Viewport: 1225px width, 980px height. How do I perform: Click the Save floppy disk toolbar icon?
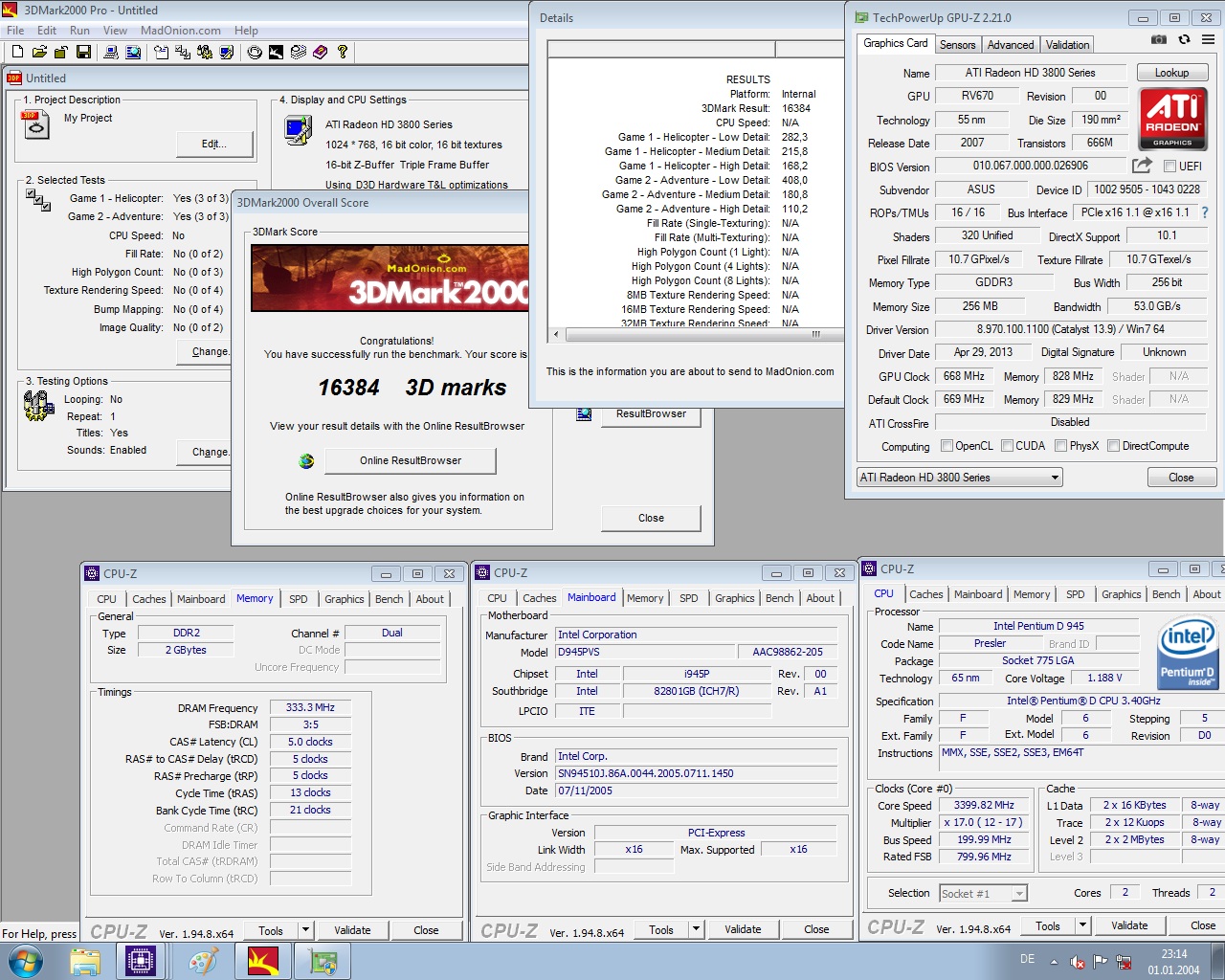[x=83, y=52]
